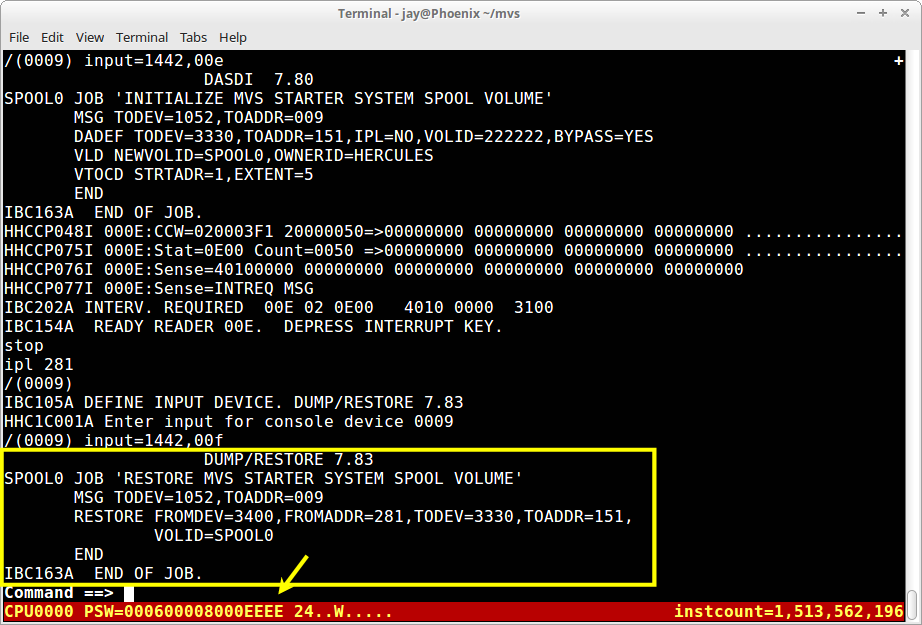Open the Terminal menu

142,38
